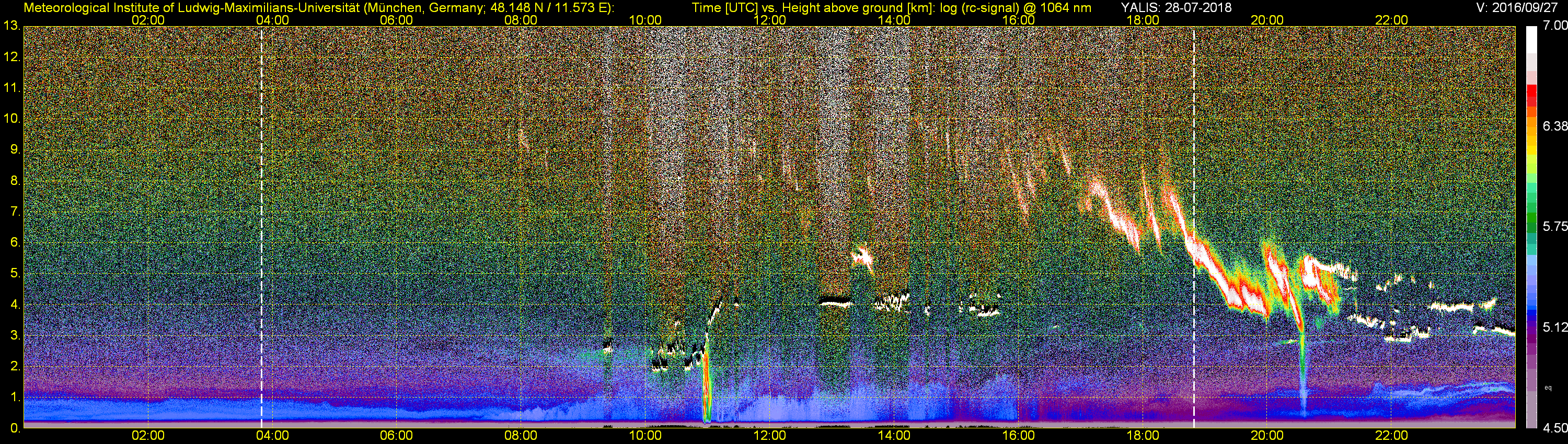The width and height of the screenshot is (1568, 444).
Task: Click the 08:00 label on the bottom time axis
Action: pyautogui.click(x=521, y=436)
